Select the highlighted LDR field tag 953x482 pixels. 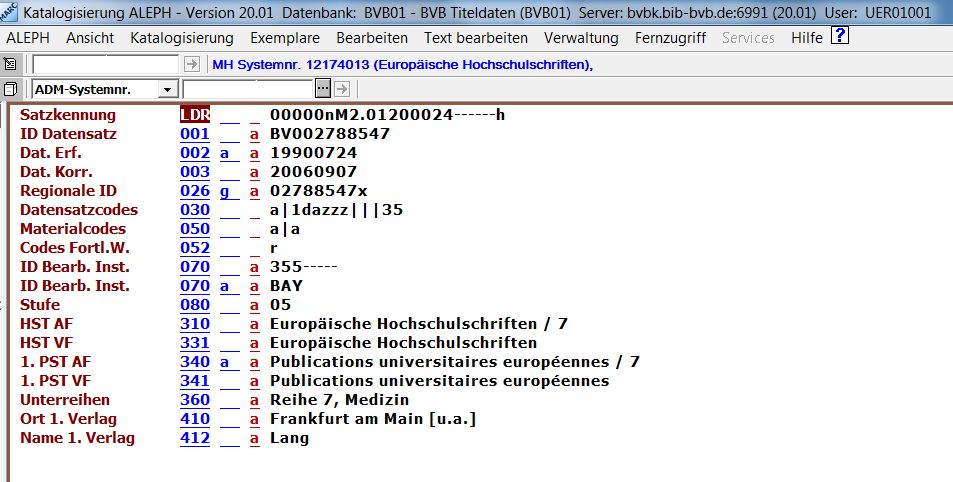click(195, 115)
